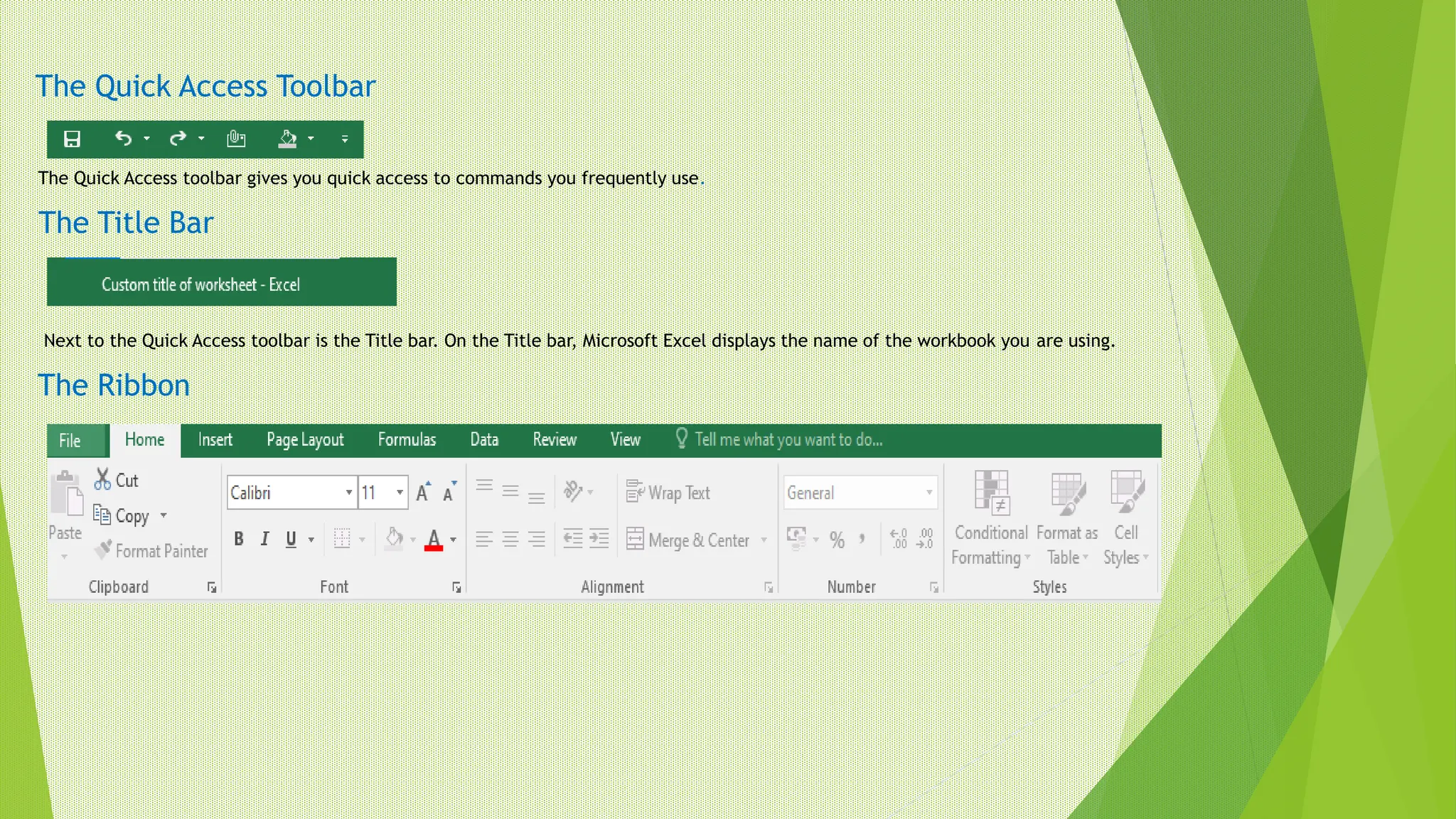Open the File tab
This screenshot has height=819, width=1456.
click(x=70, y=441)
